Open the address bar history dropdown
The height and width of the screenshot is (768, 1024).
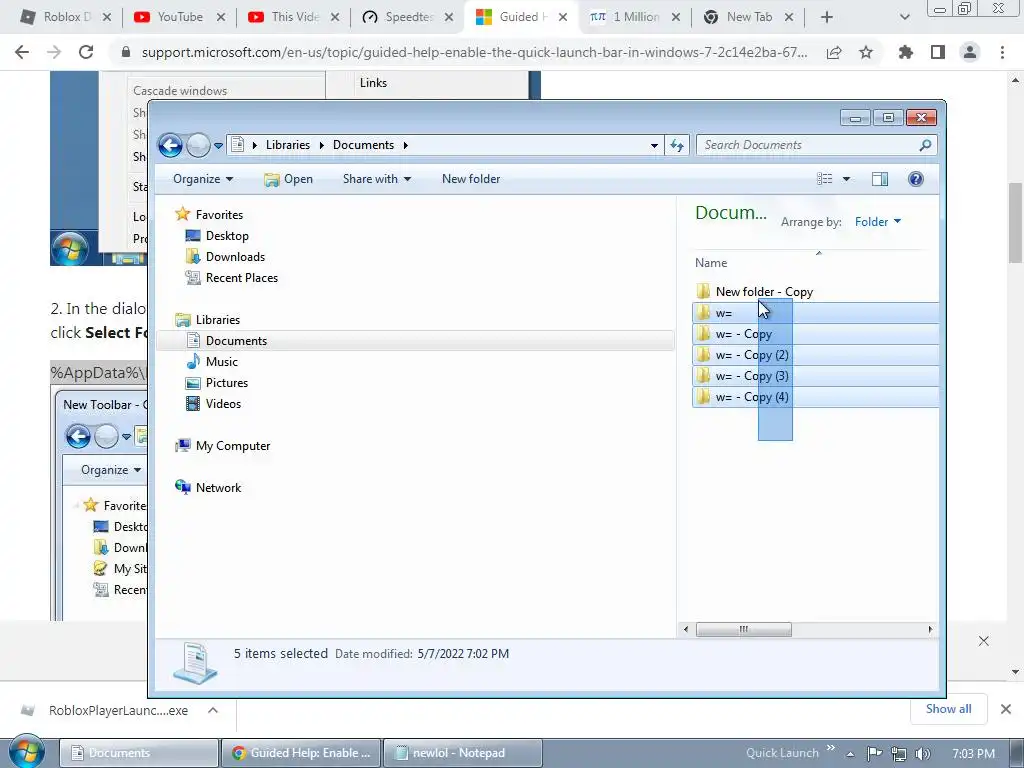654,146
